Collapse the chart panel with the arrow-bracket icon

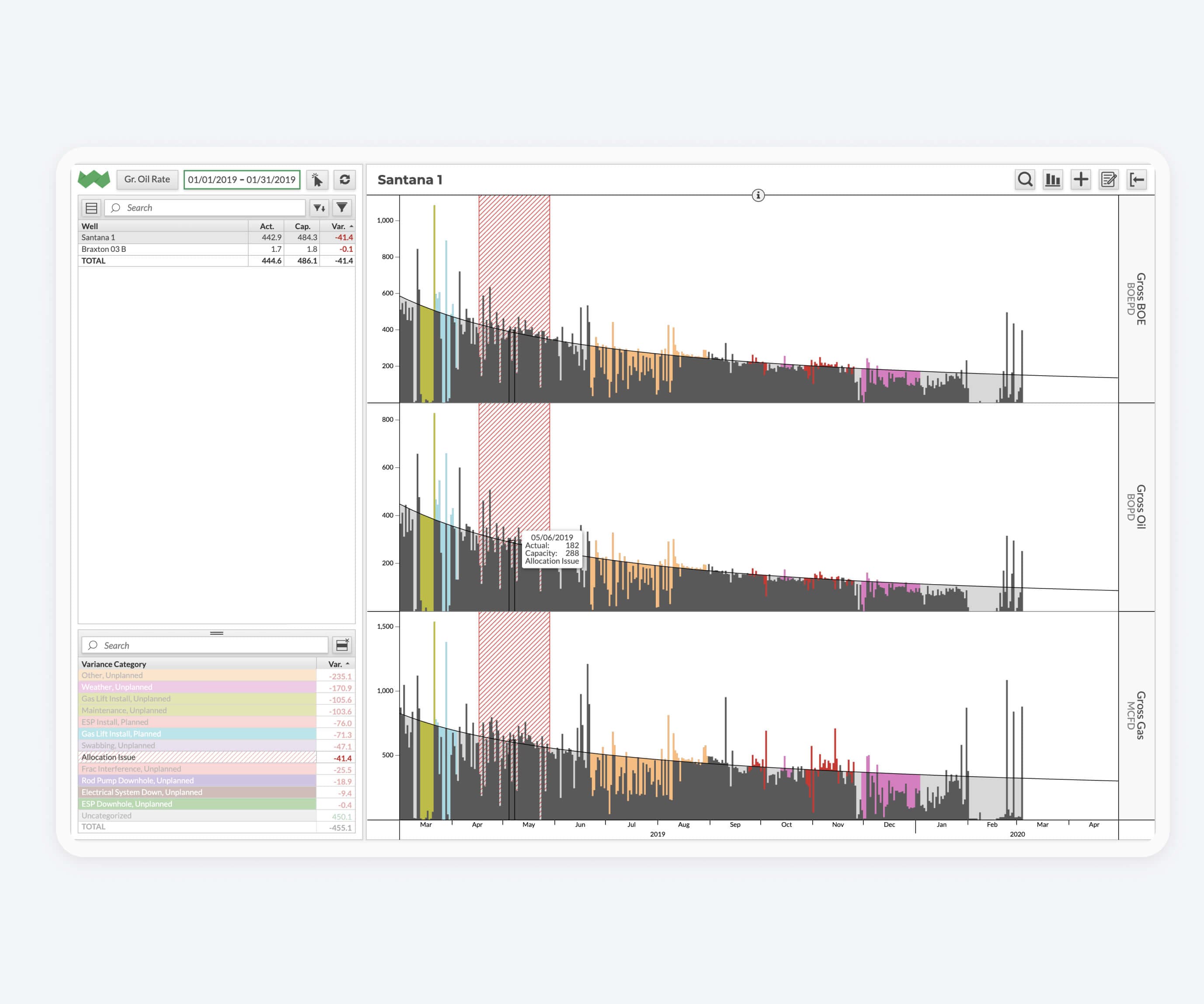click(1138, 180)
